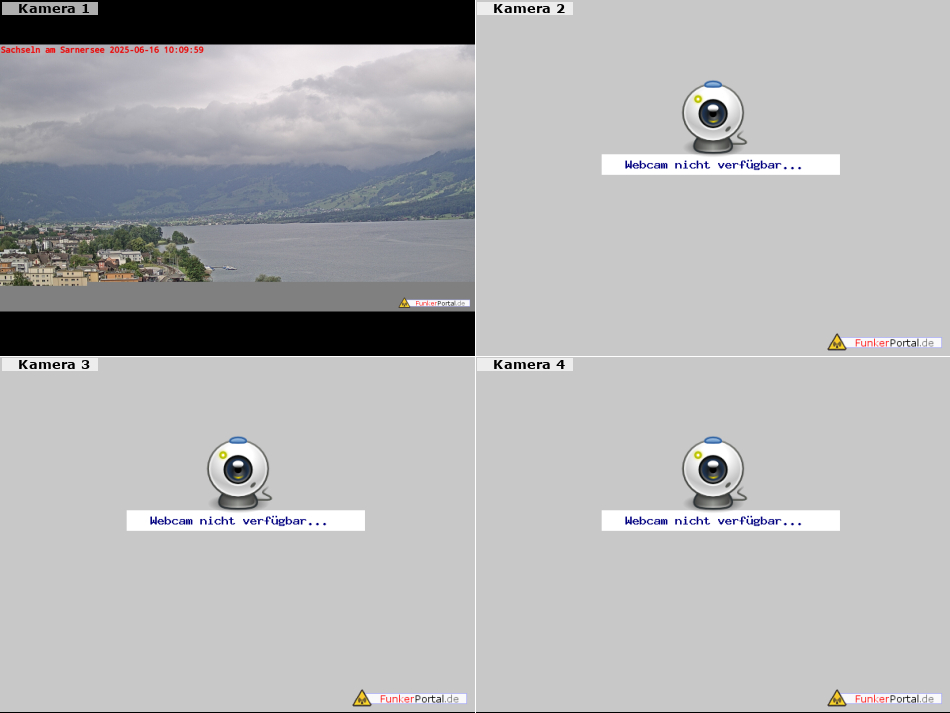Select the Kamera 1 label
Screen dimensions: 950x713
(x=50, y=8)
